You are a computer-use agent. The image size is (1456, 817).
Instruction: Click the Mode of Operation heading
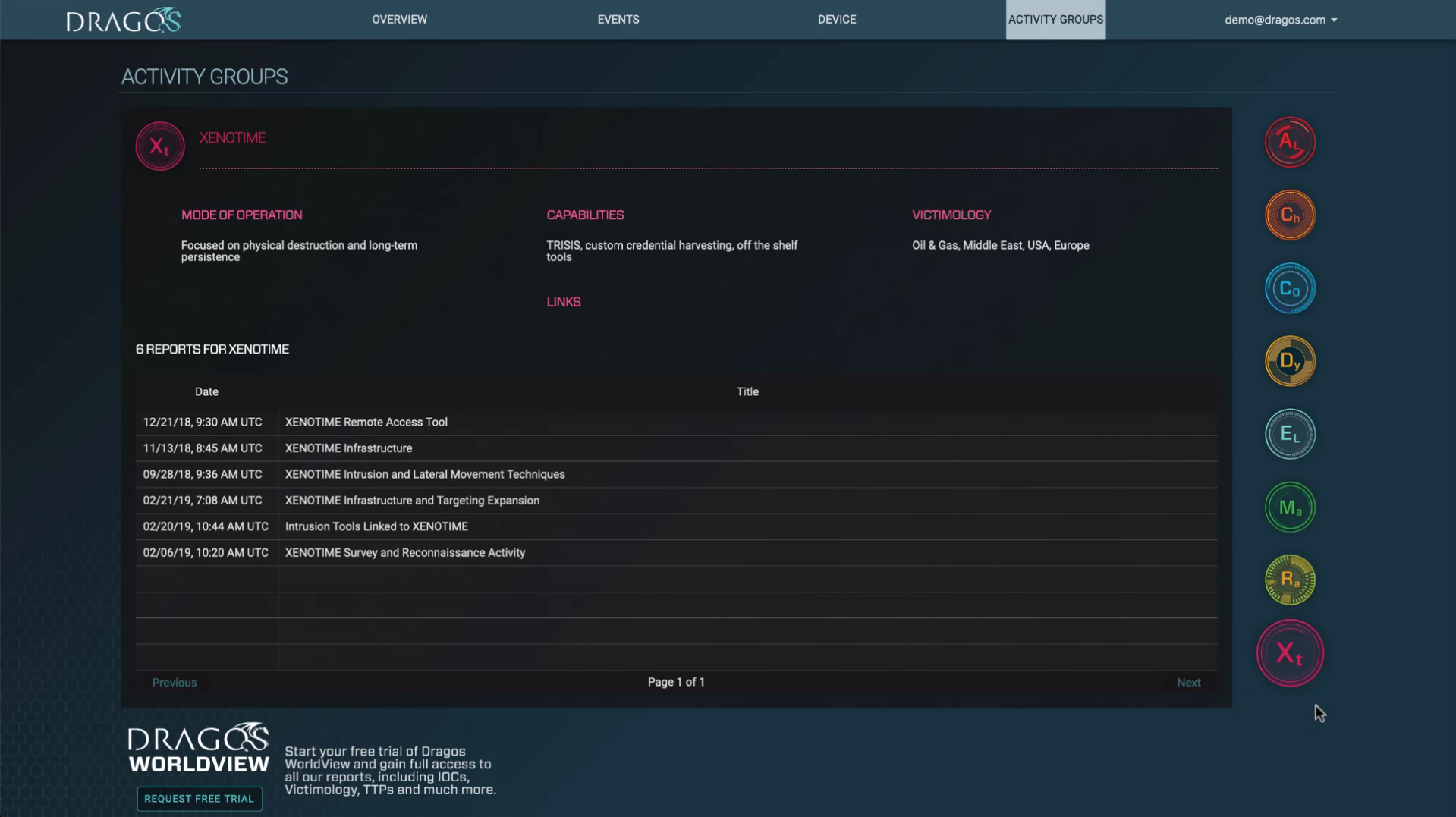click(241, 215)
